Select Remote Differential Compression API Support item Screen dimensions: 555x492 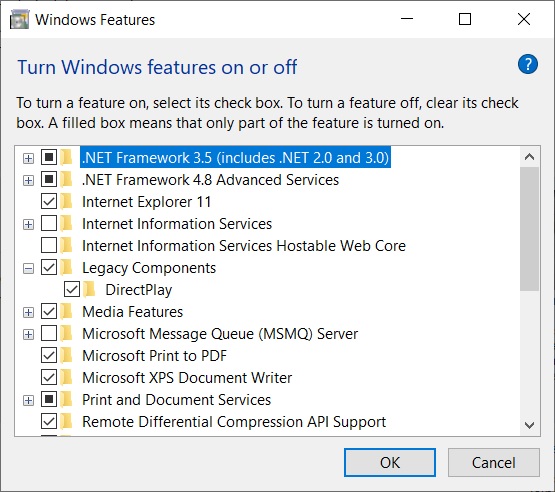(x=234, y=422)
